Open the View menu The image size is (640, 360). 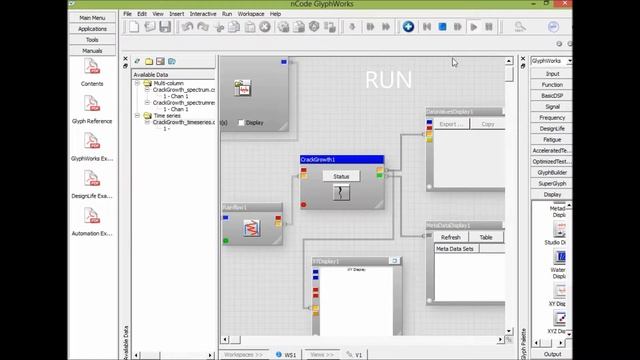tap(158, 14)
